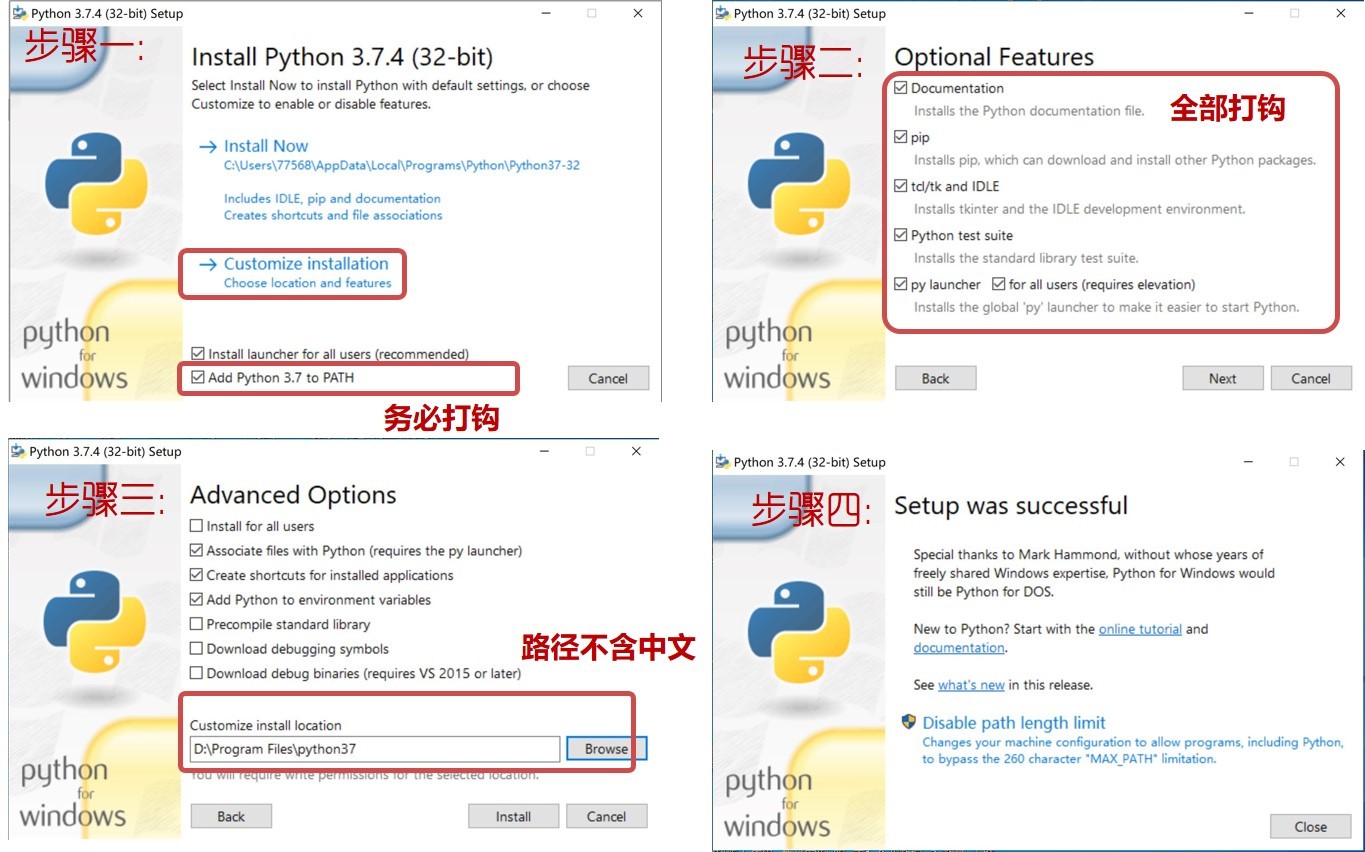Click the "Advanced Options" heading
Viewport: 1365px width, 852px height.
point(293,495)
